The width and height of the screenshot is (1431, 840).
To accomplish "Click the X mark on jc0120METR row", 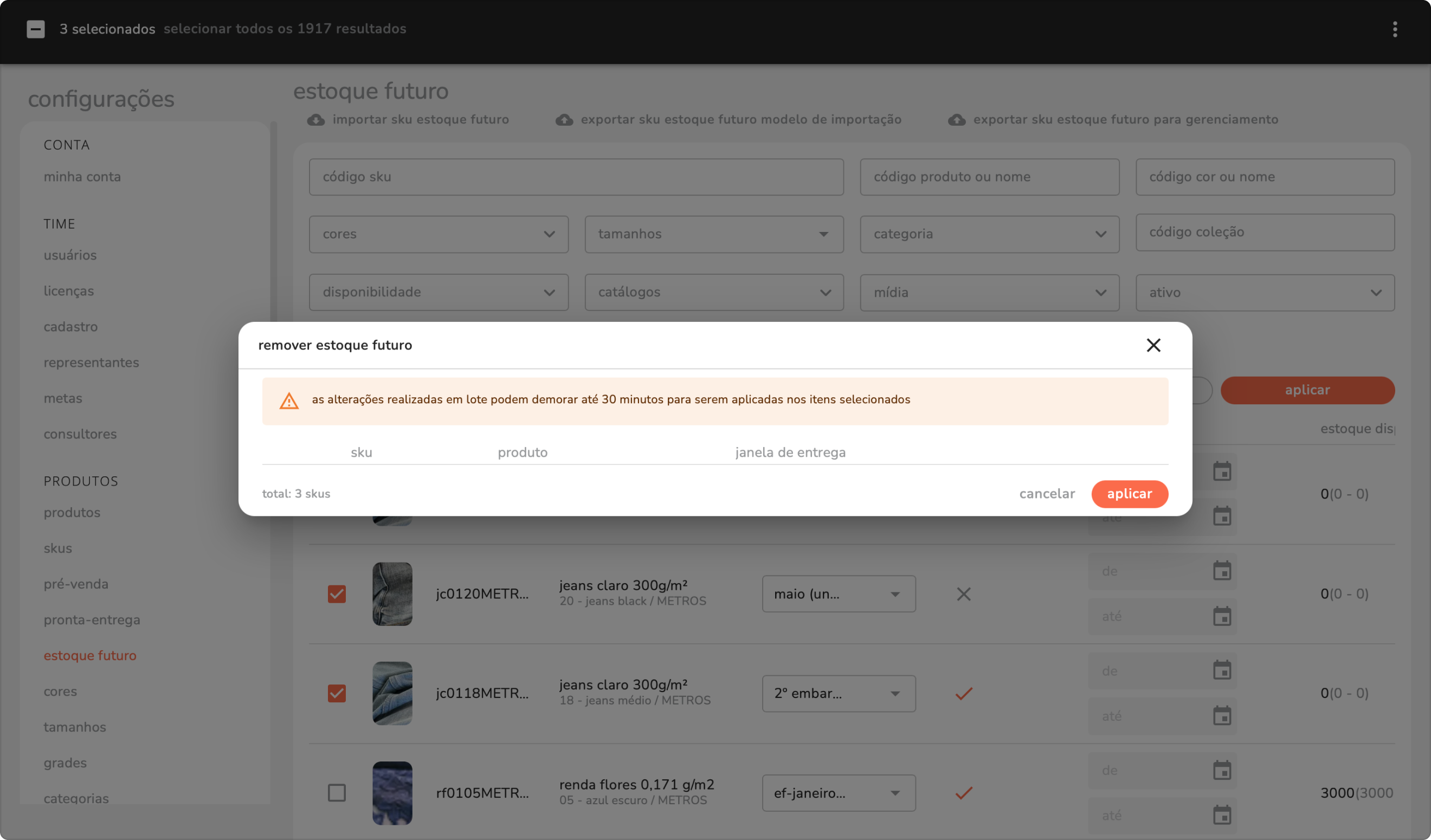I will [963, 595].
